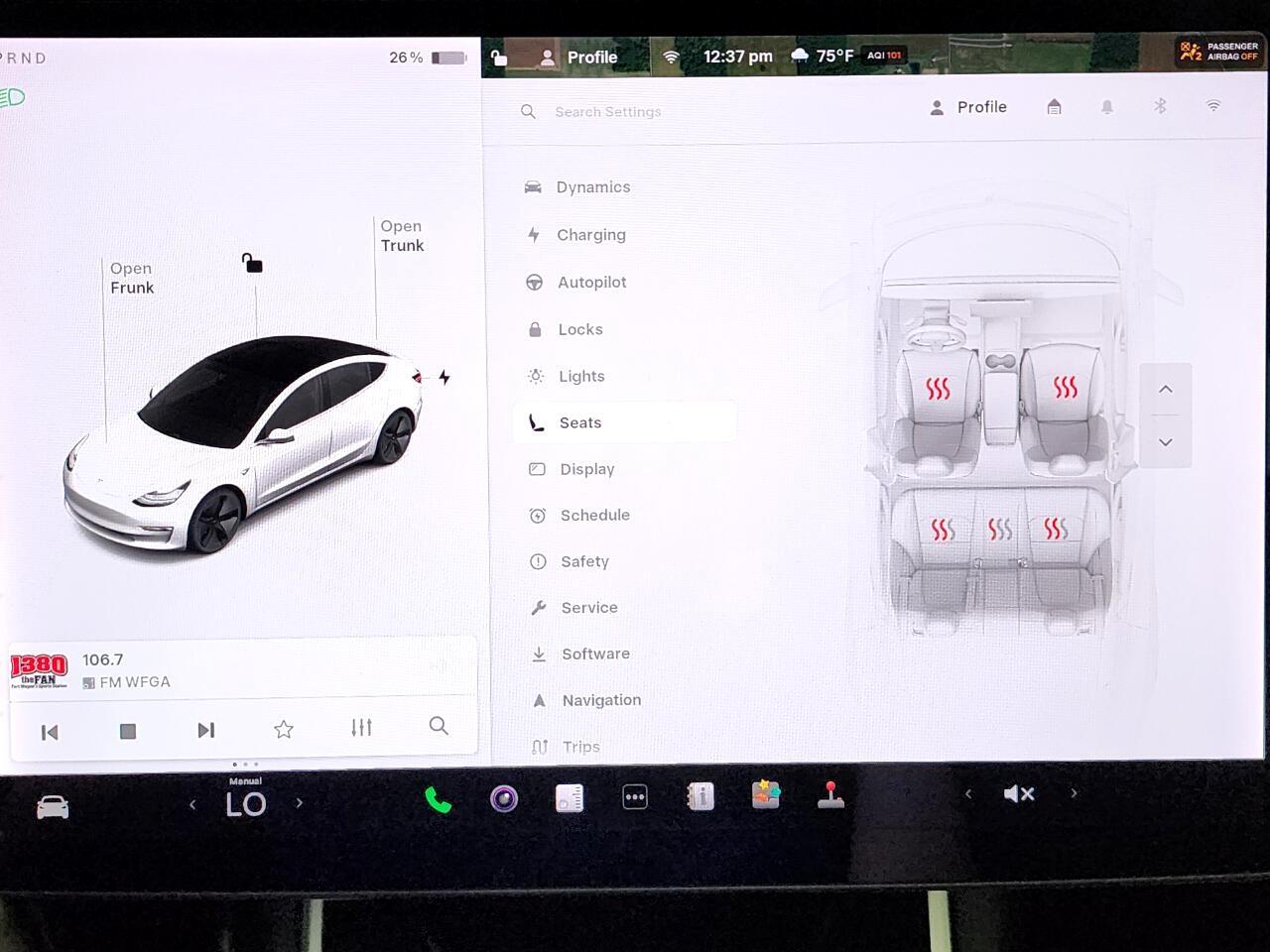The image size is (1270, 952).
Task: Tap Open Trunk
Action: tap(402, 236)
